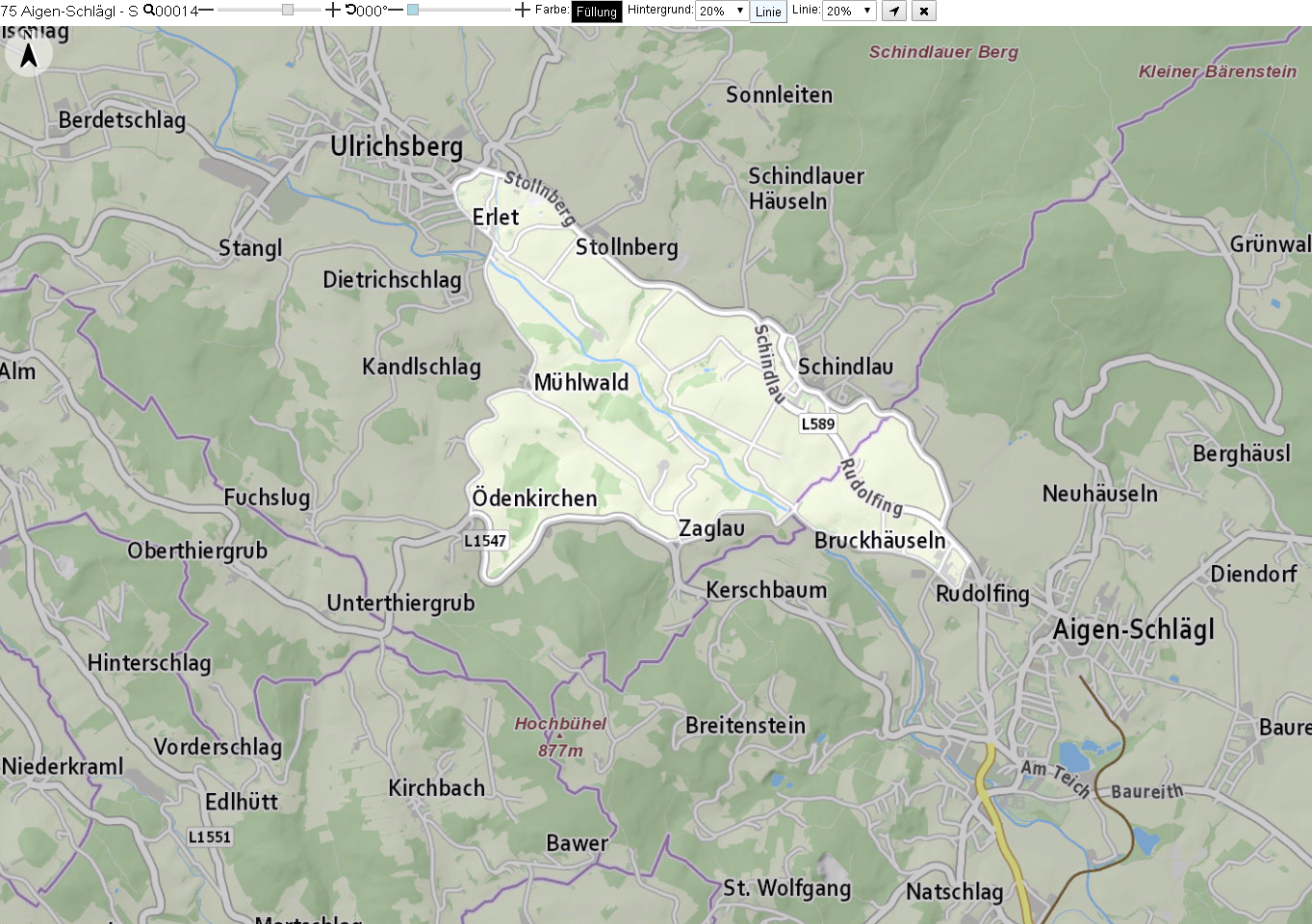The height and width of the screenshot is (924, 1312).
Task: Click the L589 road marker
Action: [818, 423]
